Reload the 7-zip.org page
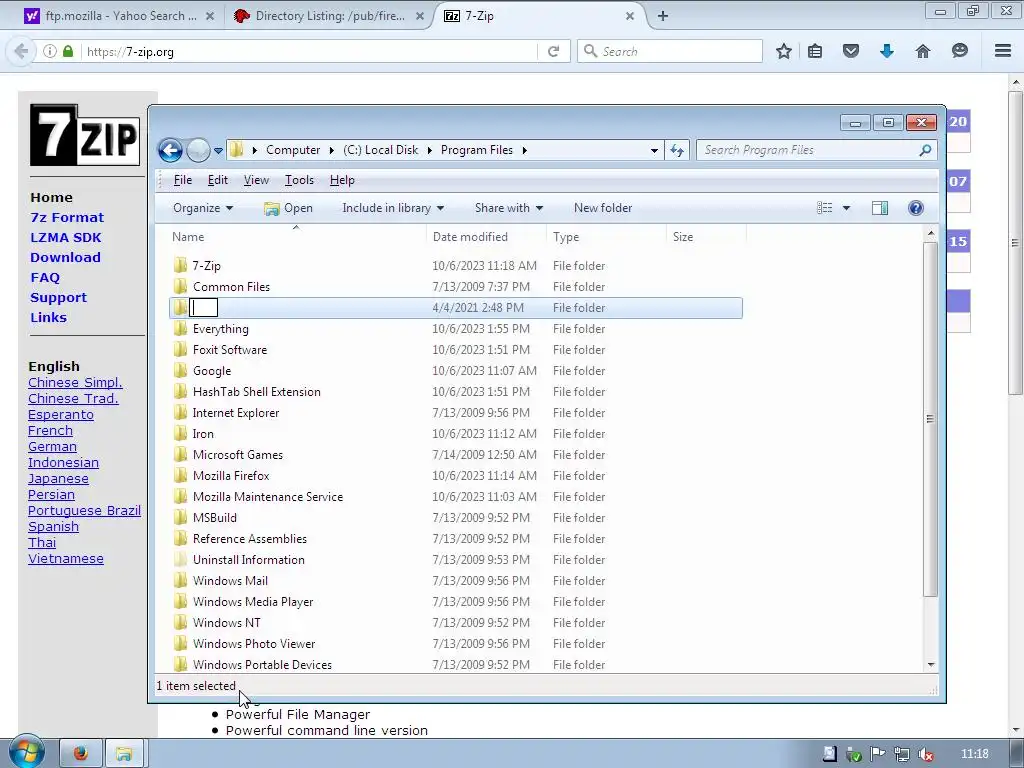This screenshot has width=1024, height=768. coord(553,51)
